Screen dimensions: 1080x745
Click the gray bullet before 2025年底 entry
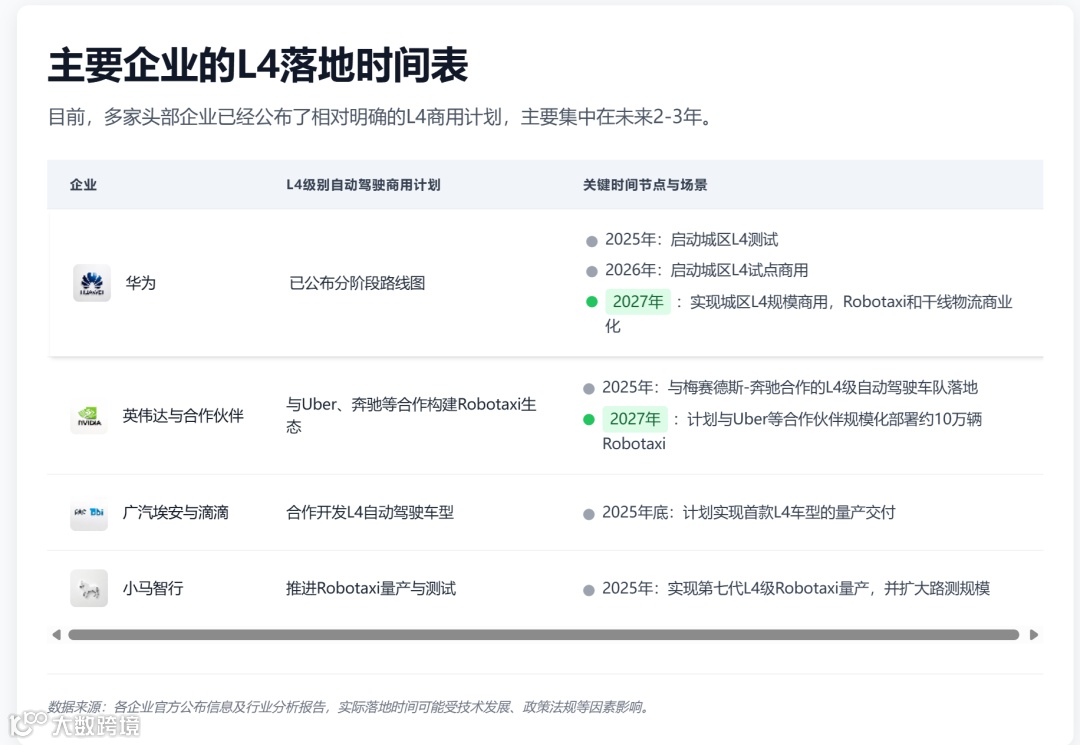tap(589, 514)
